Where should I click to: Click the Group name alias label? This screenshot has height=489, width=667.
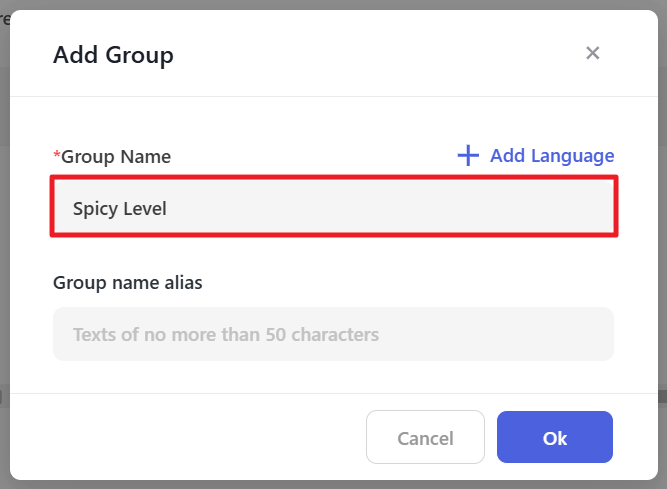coord(128,283)
